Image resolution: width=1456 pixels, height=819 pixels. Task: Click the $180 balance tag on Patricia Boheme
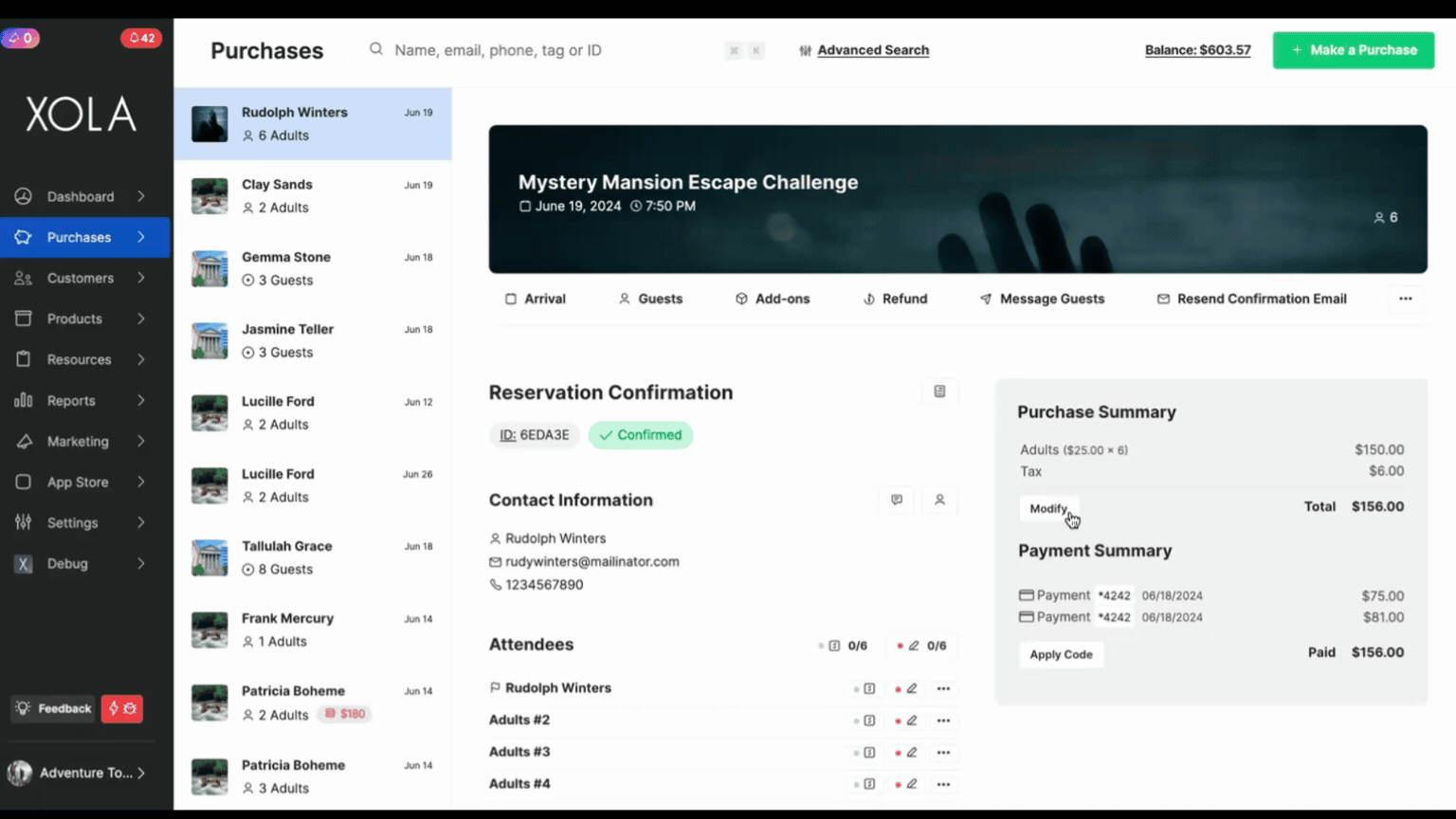[345, 714]
